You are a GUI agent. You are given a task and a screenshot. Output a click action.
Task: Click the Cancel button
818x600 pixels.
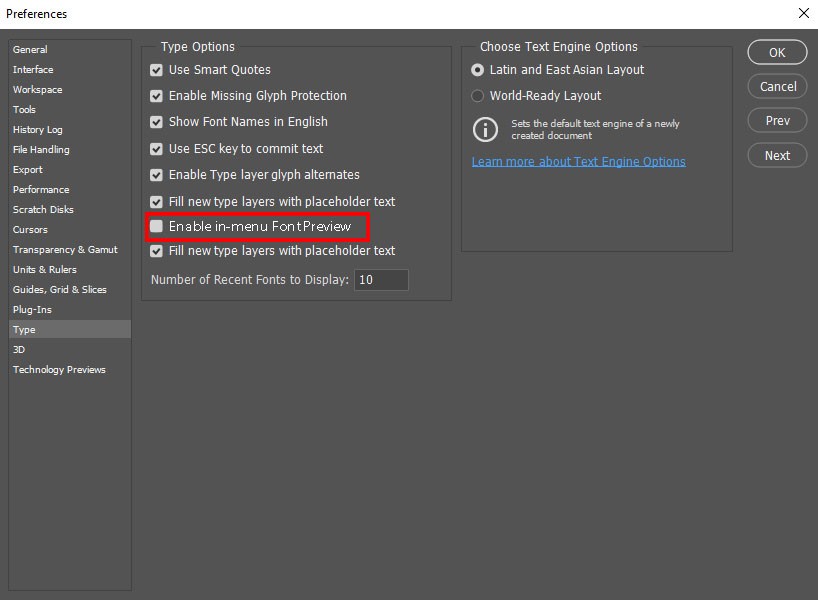777,87
